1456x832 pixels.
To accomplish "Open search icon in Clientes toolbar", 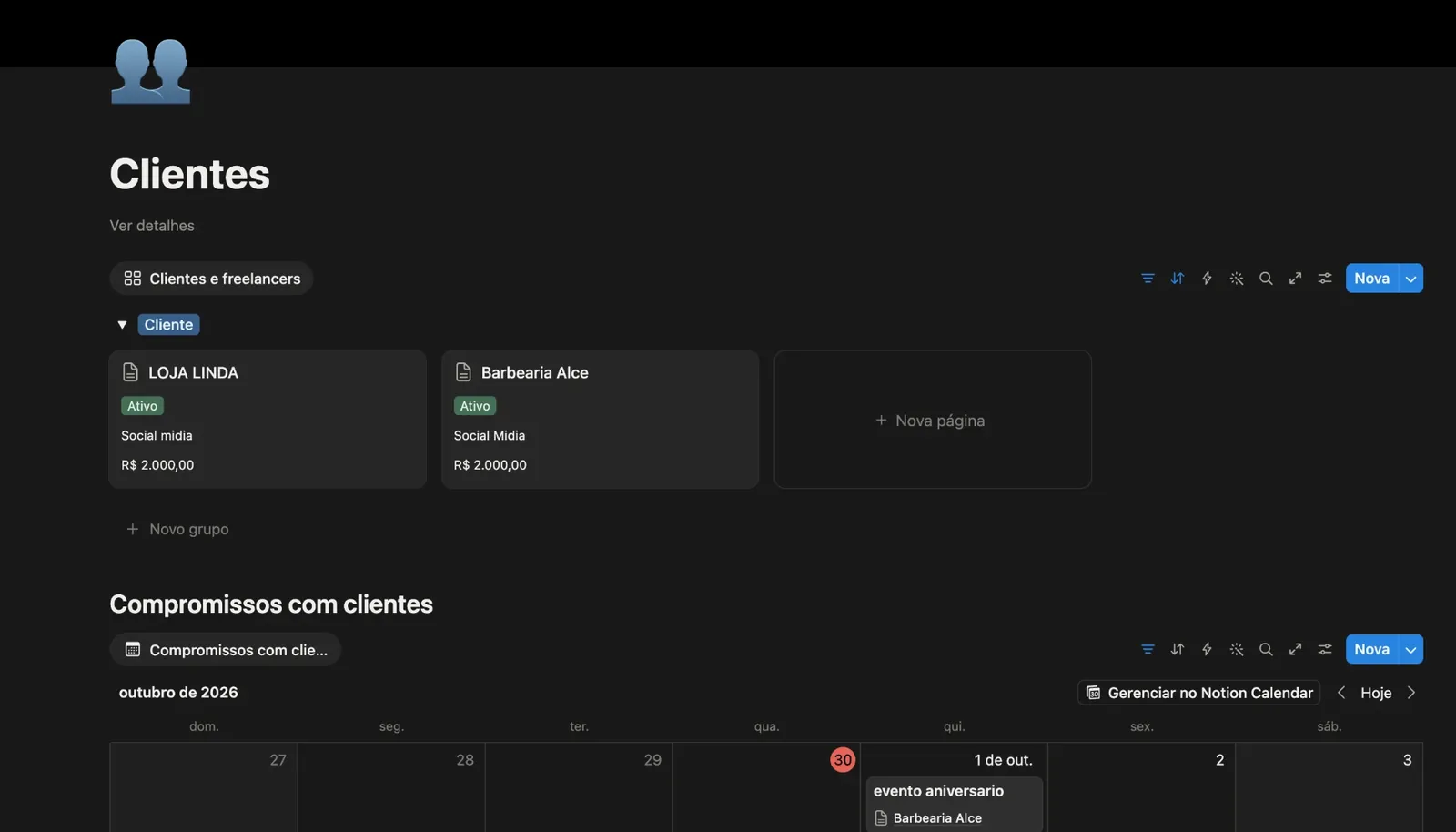I will tap(1266, 279).
